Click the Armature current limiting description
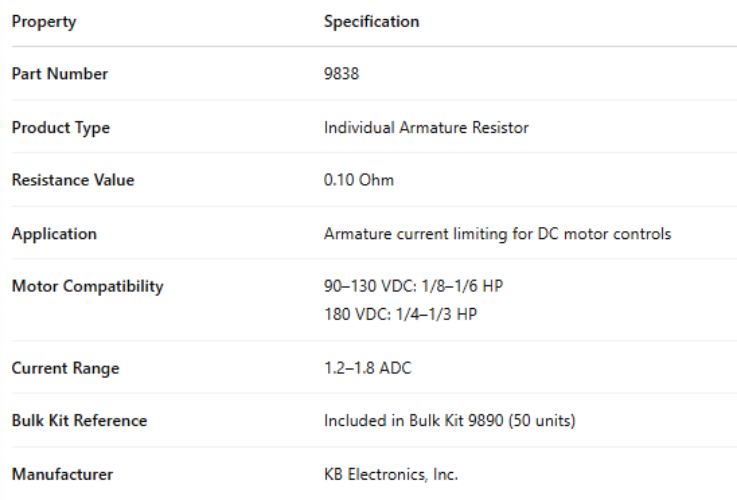 pos(497,234)
